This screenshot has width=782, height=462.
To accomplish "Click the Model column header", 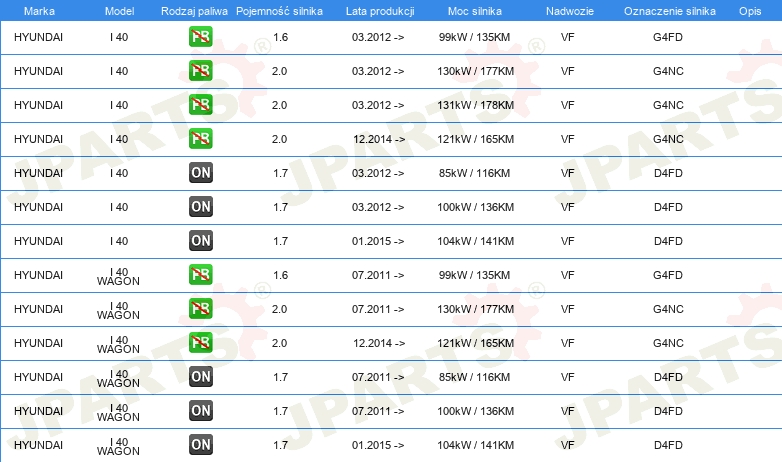I will point(119,11).
